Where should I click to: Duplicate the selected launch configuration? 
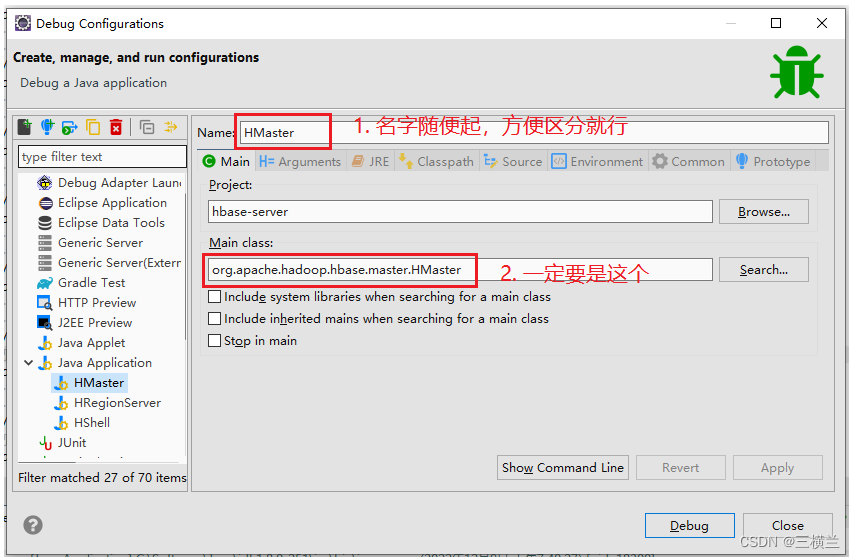tap(93, 127)
